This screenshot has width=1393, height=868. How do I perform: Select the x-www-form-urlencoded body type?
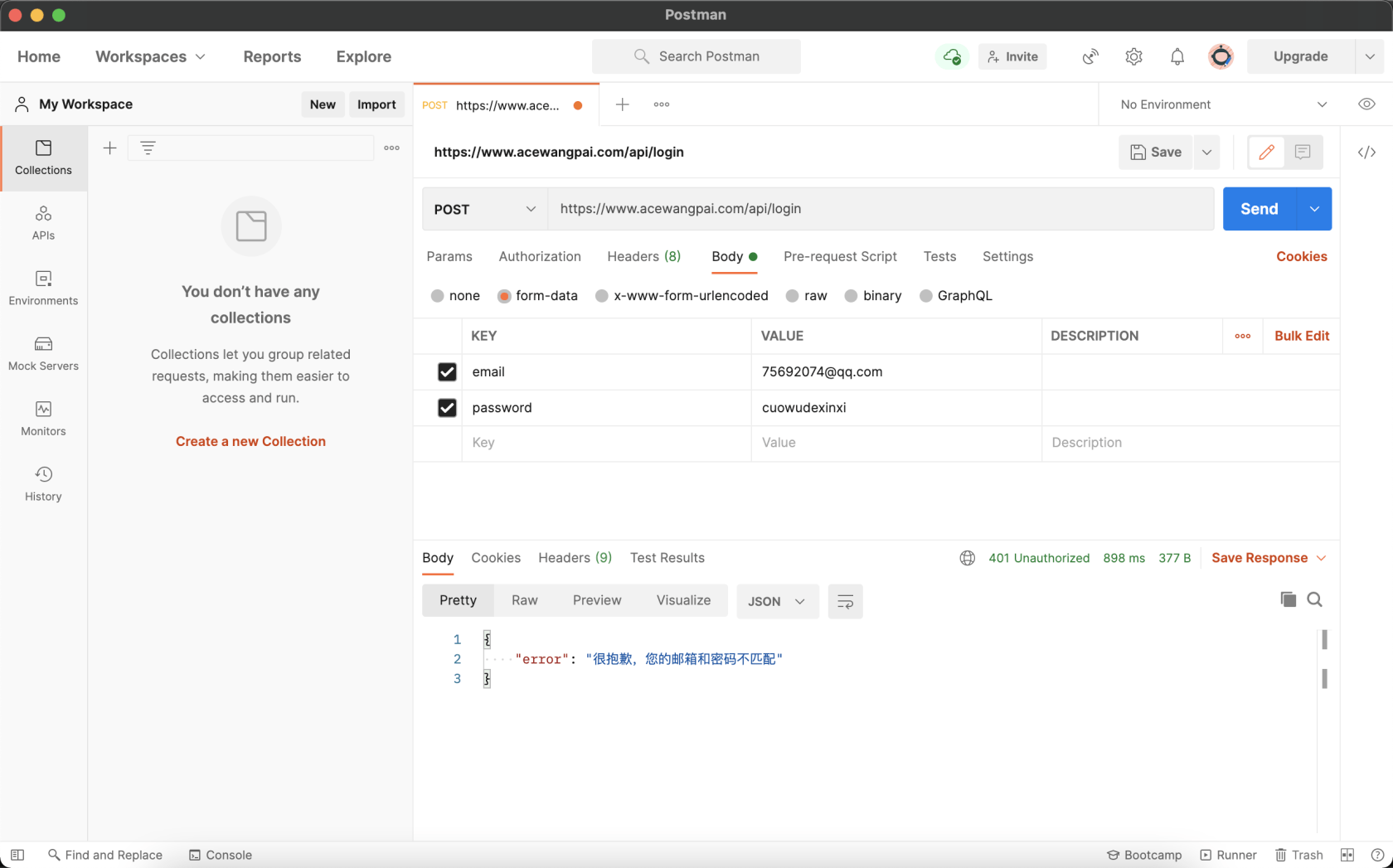pyautogui.click(x=602, y=296)
